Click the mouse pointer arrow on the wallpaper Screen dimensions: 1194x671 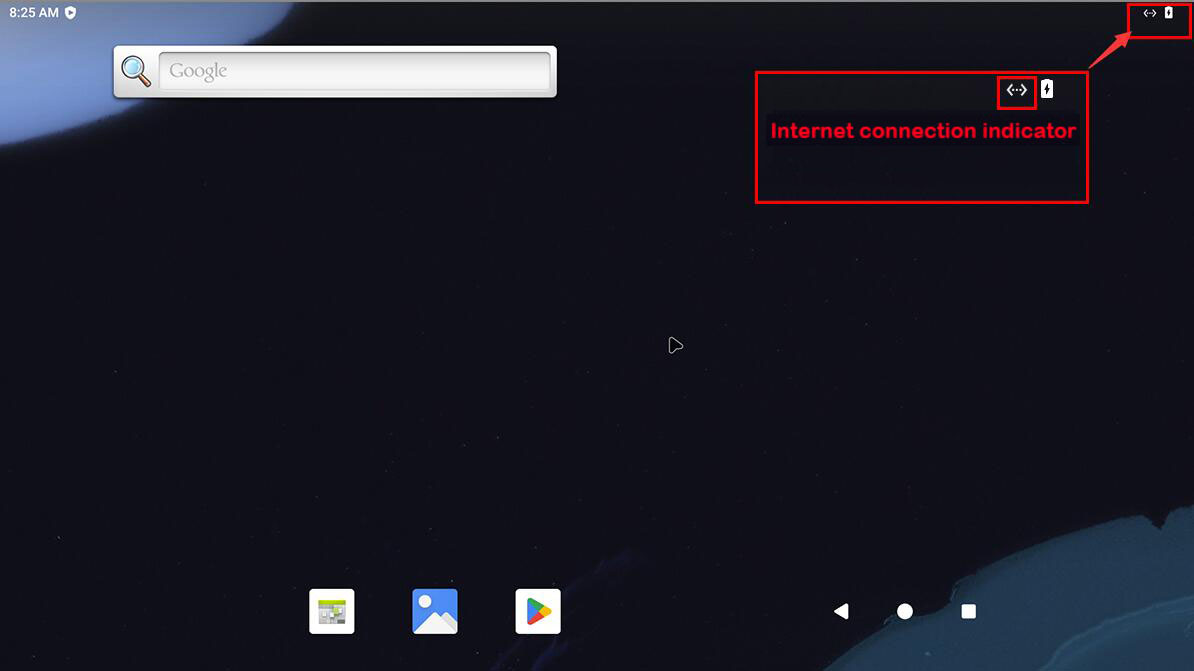click(675, 345)
